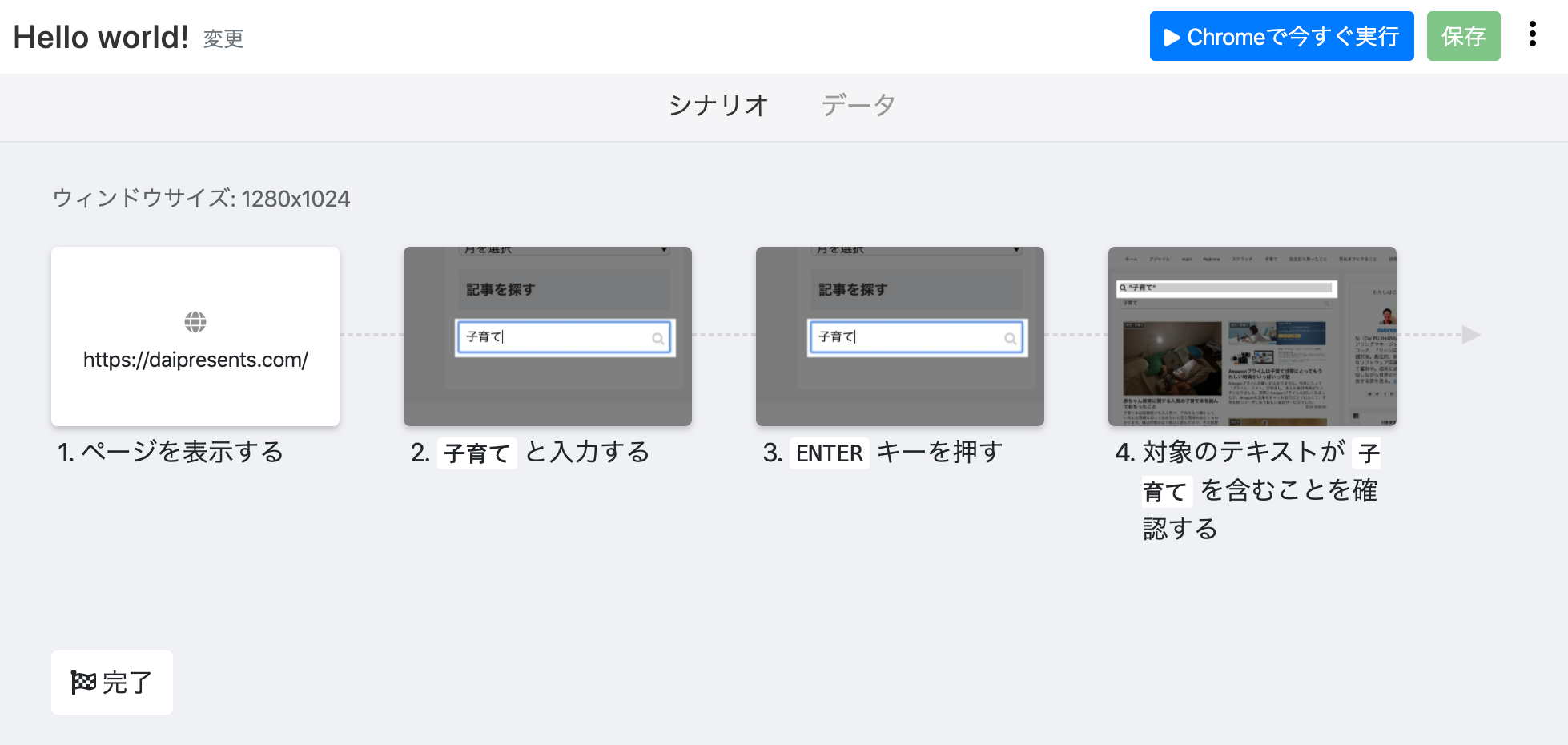Select step 3 ENTER key thumbnail
Image resolution: width=1568 pixels, height=745 pixels.
click(x=900, y=336)
